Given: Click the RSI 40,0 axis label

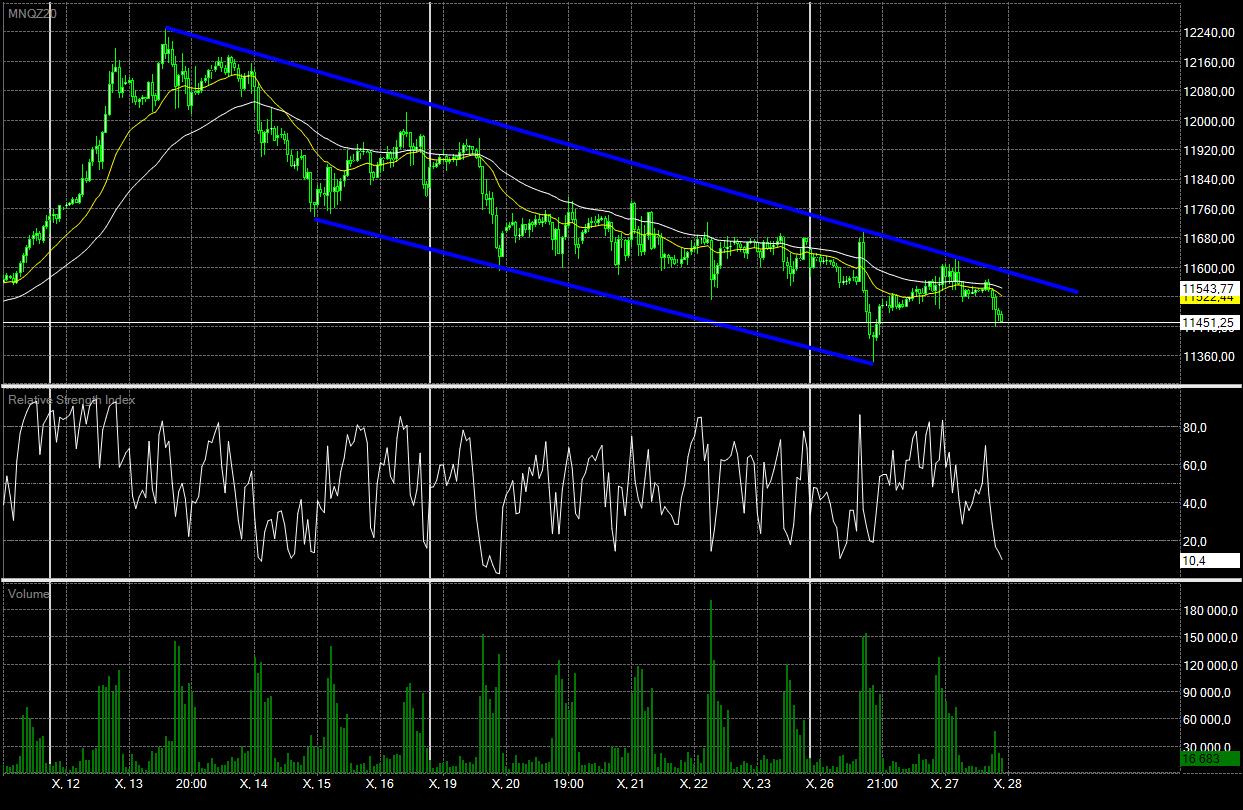Looking at the screenshot, I should [x=1195, y=504].
